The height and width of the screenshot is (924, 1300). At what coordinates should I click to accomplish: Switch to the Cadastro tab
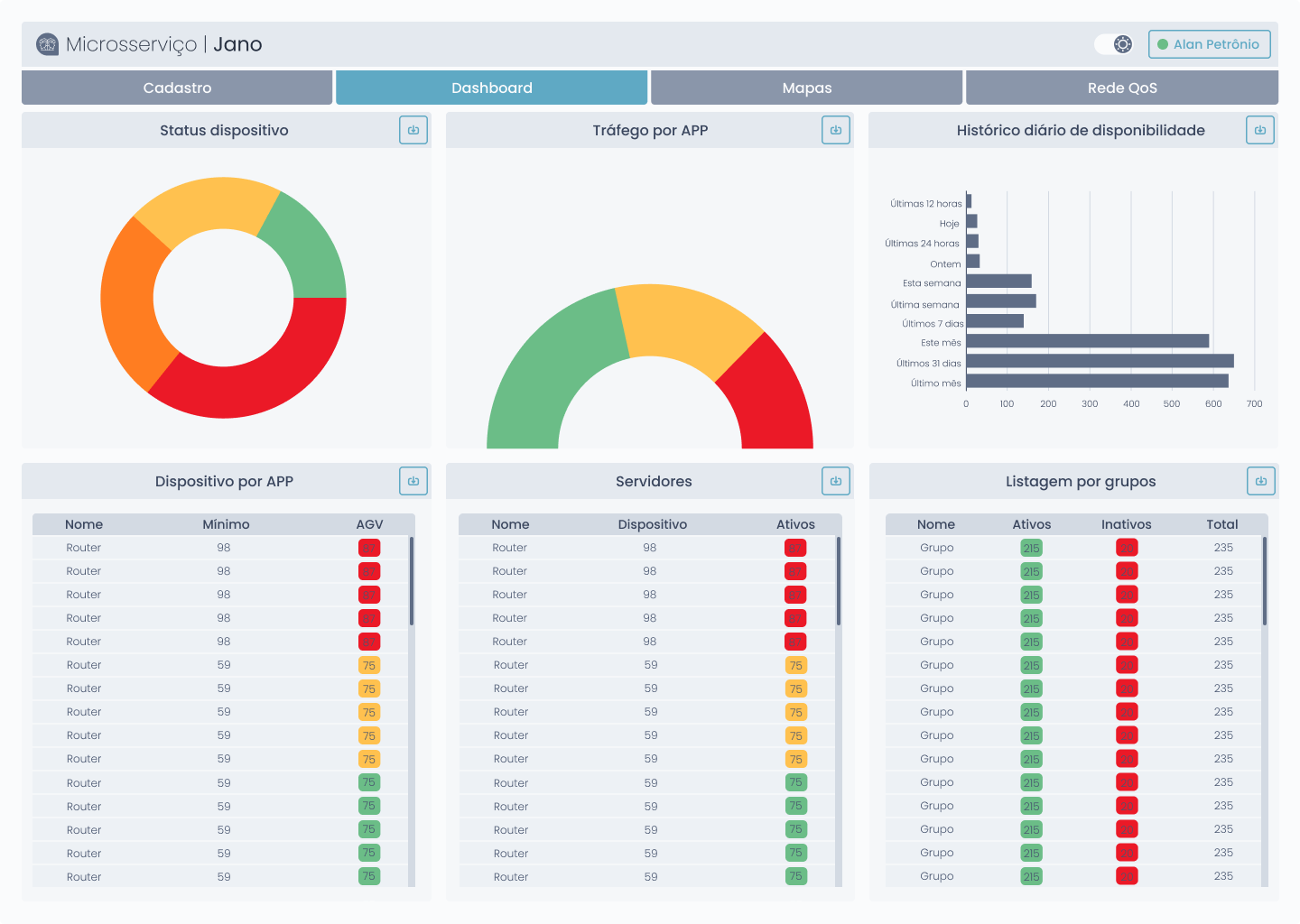coord(177,88)
